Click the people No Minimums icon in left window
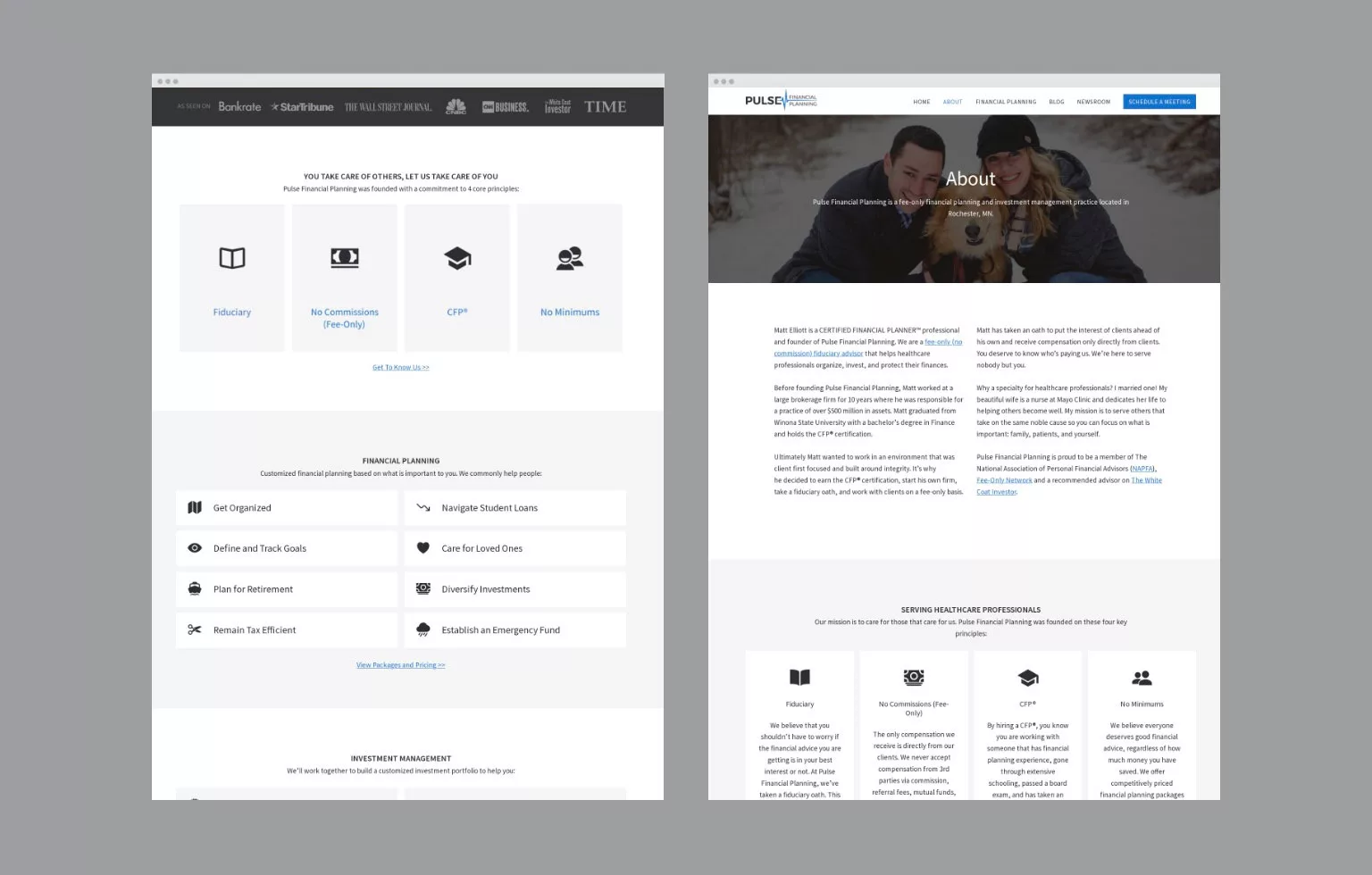1372x875 pixels. tap(570, 258)
